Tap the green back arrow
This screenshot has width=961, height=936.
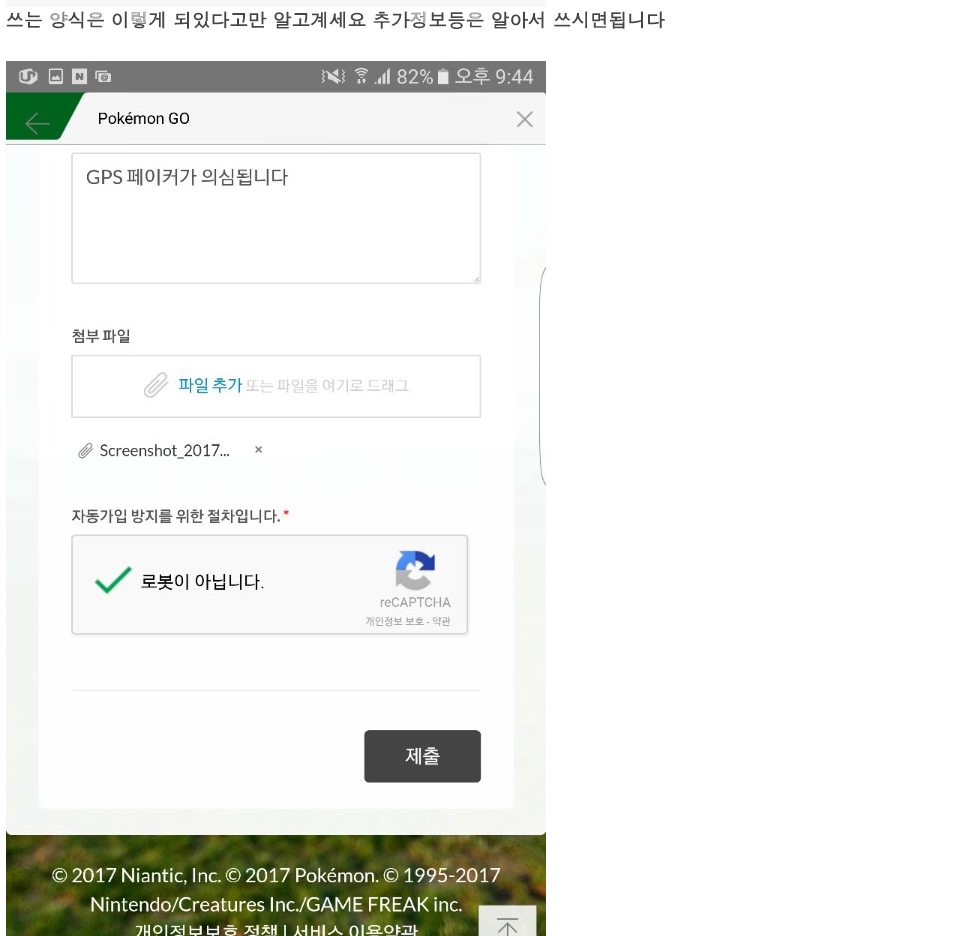click(x=37, y=124)
